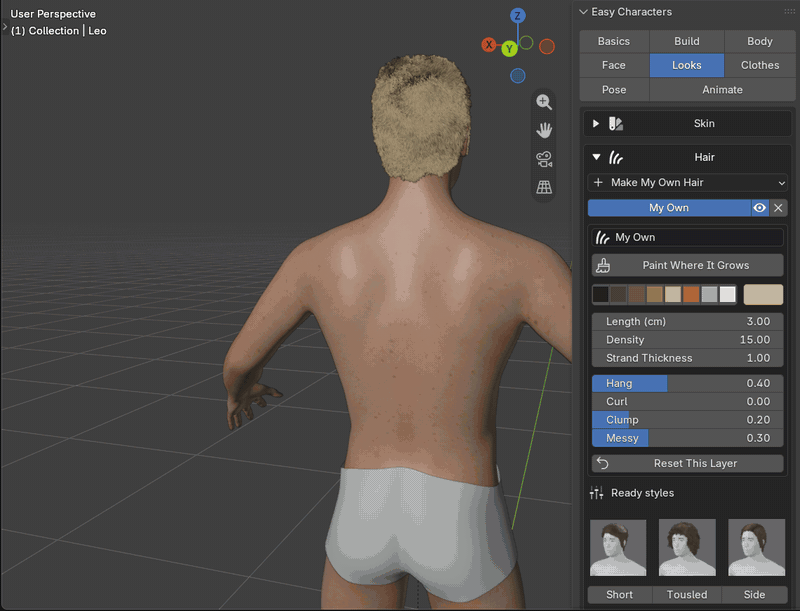Pick the dark brown hair swatch
The height and width of the screenshot is (611, 800).
618,294
